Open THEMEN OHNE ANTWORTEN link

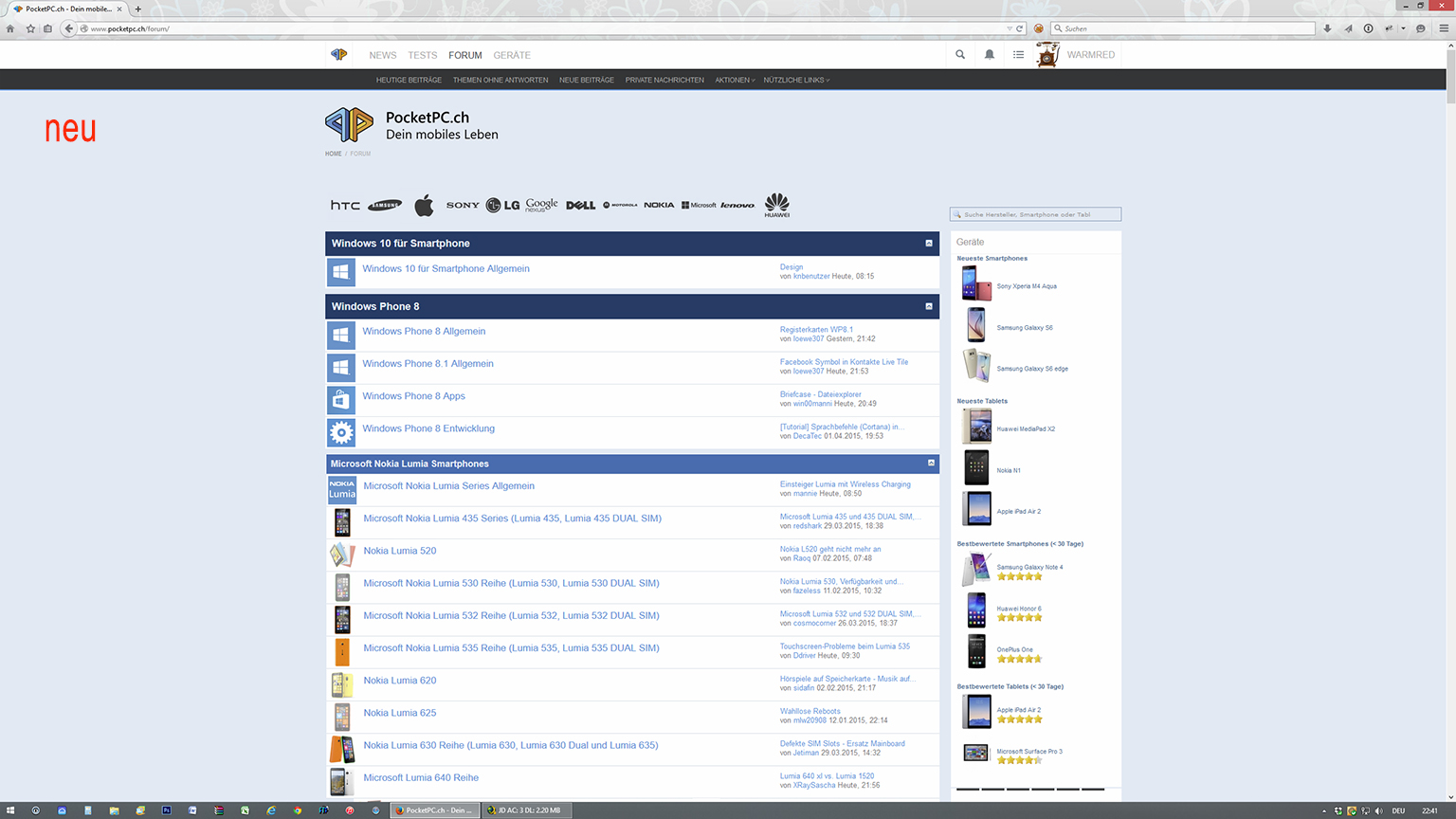[x=500, y=81]
